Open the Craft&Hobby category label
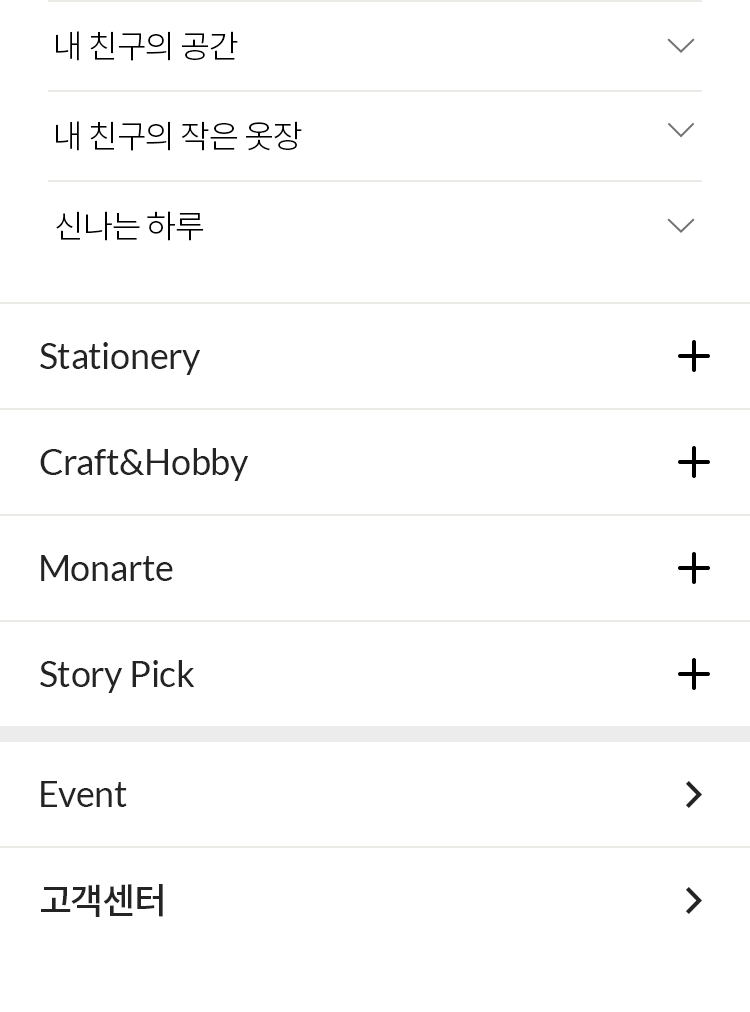This screenshot has height=1012, width=750. [143, 462]
